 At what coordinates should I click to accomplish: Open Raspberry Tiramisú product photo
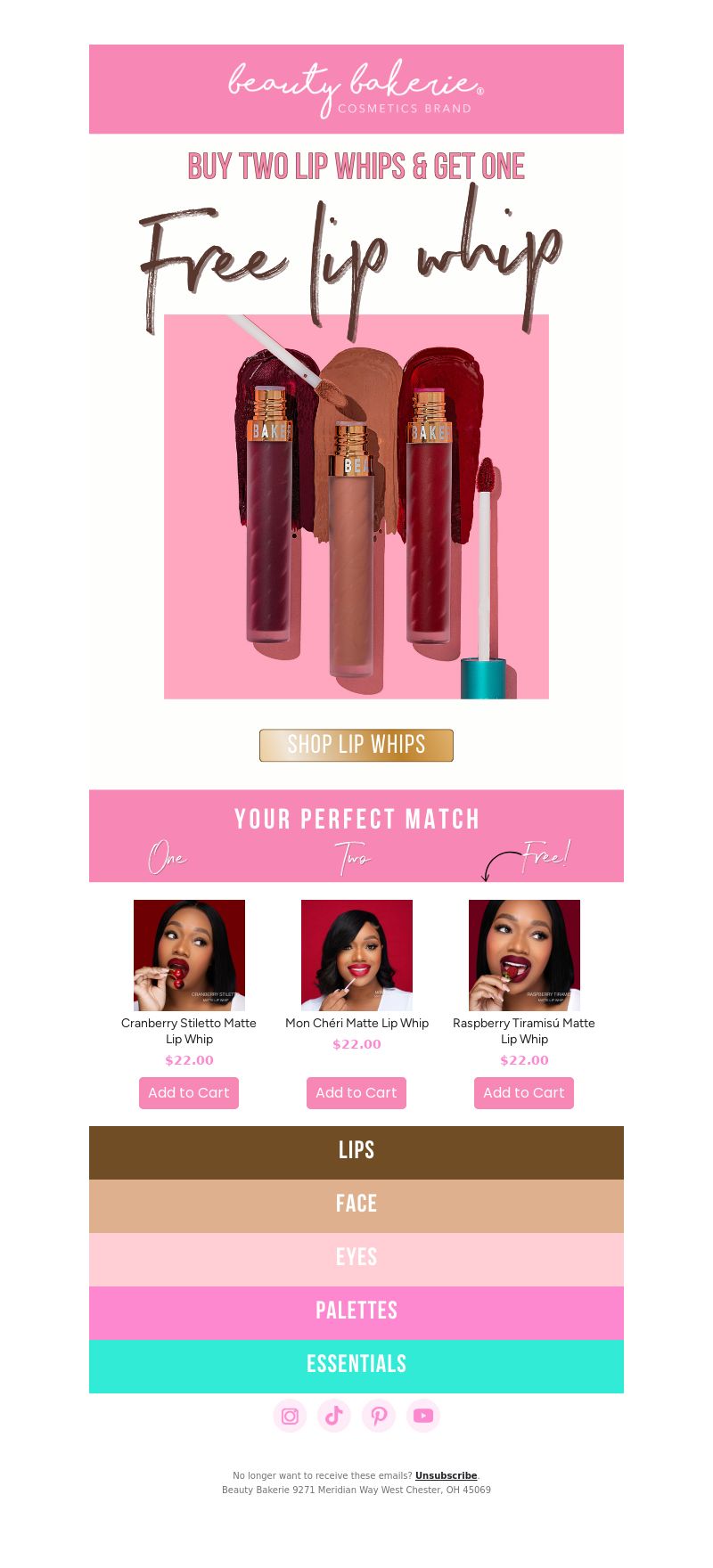tap(524, 955)
